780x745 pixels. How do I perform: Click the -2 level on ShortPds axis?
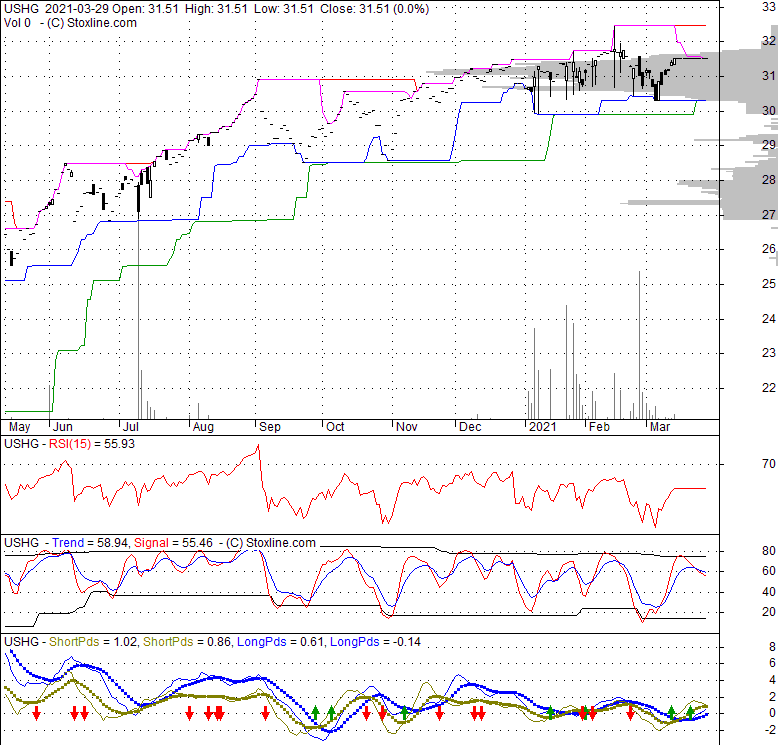769,730
